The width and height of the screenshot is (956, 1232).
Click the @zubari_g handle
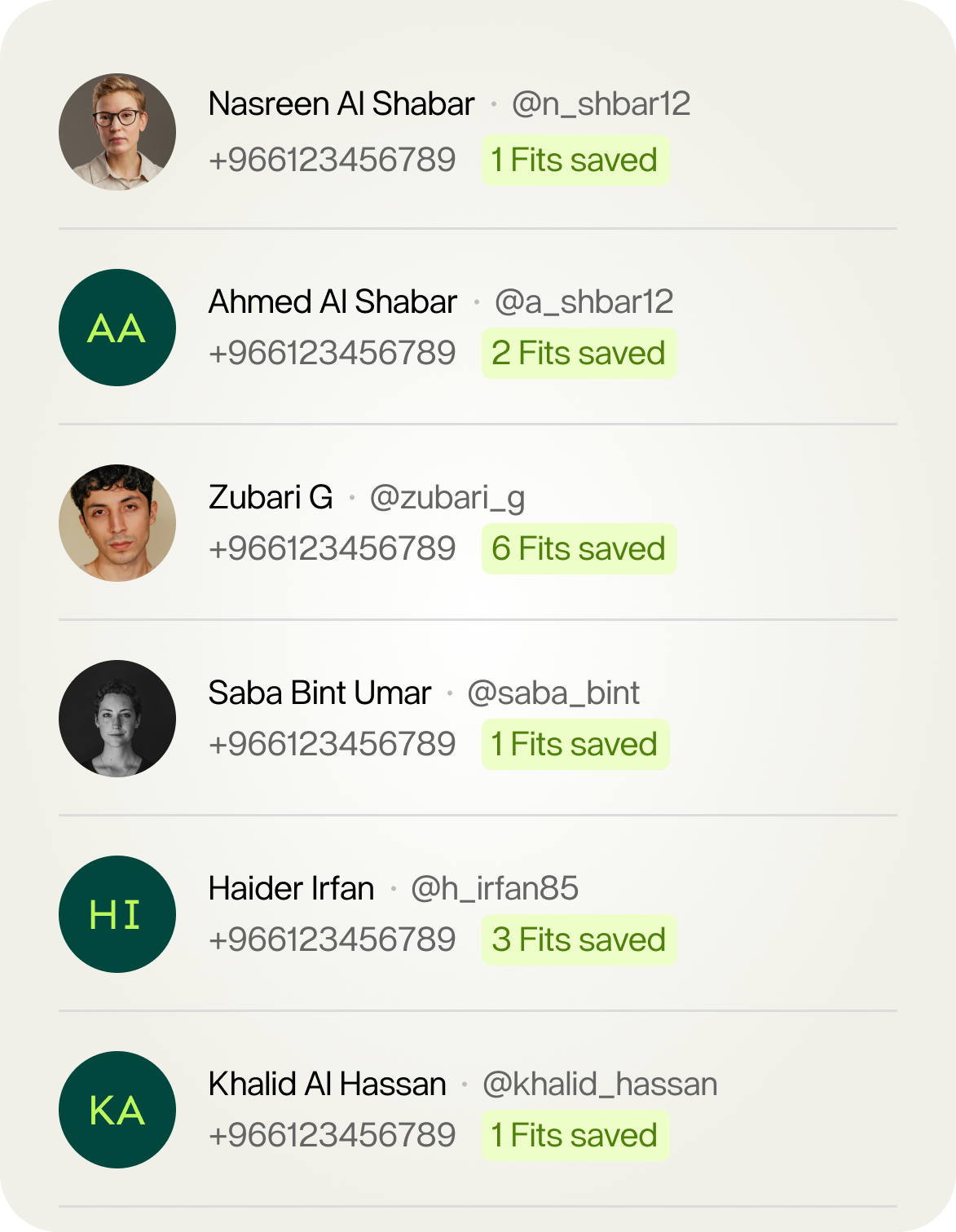coord(447,497)
